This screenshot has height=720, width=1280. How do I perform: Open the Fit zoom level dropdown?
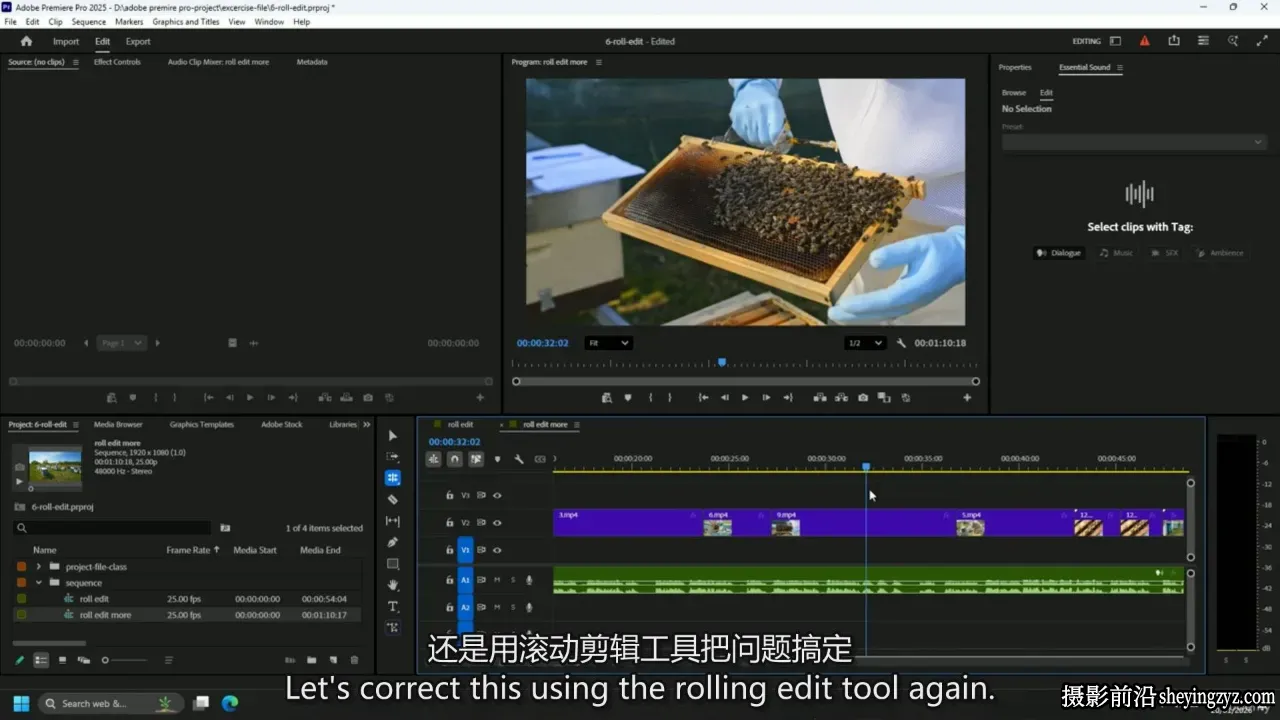(608, 343)
